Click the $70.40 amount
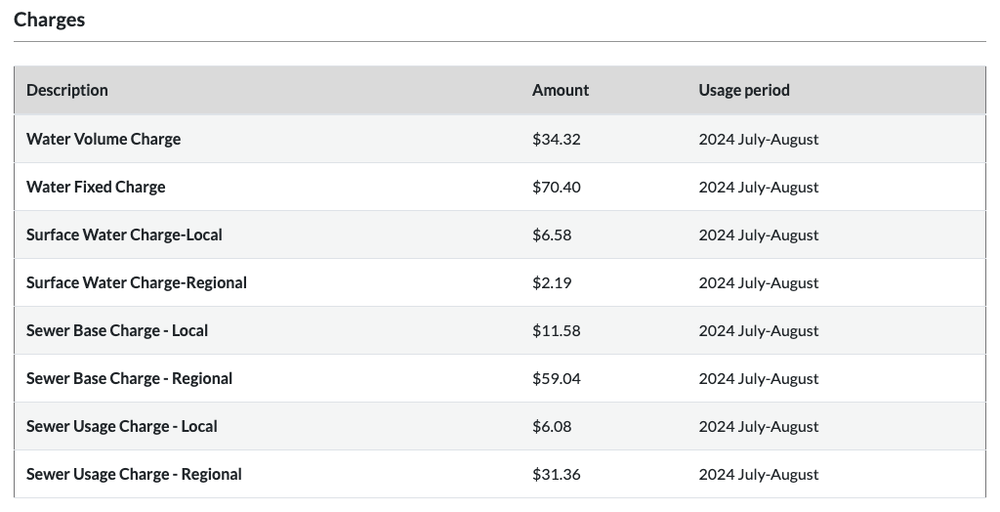The height and width of the screenshot is (512, 1000). click(x=556, y=187)
